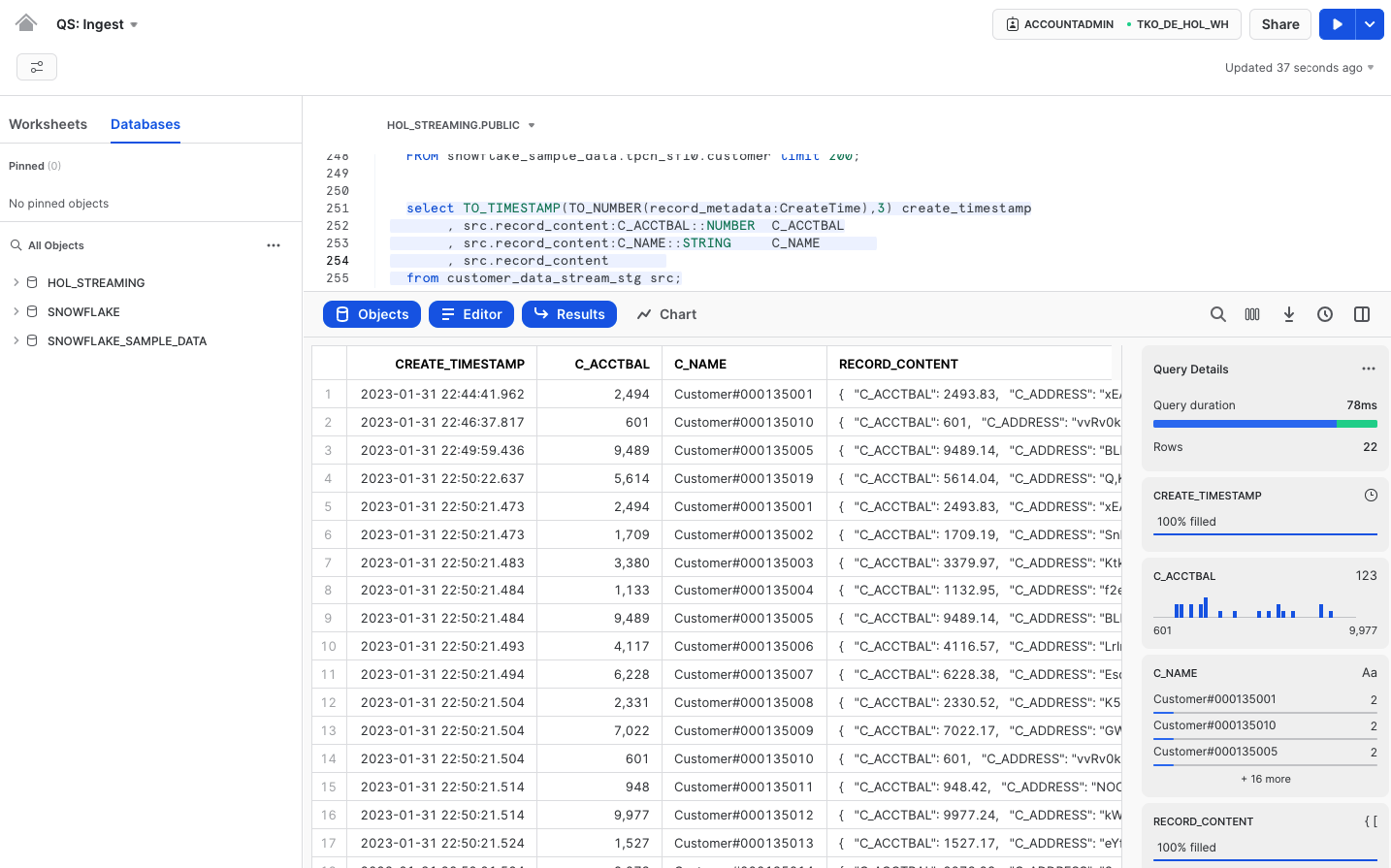Click cell 2023-01-31 22:46:37.817

pos(442,422)
